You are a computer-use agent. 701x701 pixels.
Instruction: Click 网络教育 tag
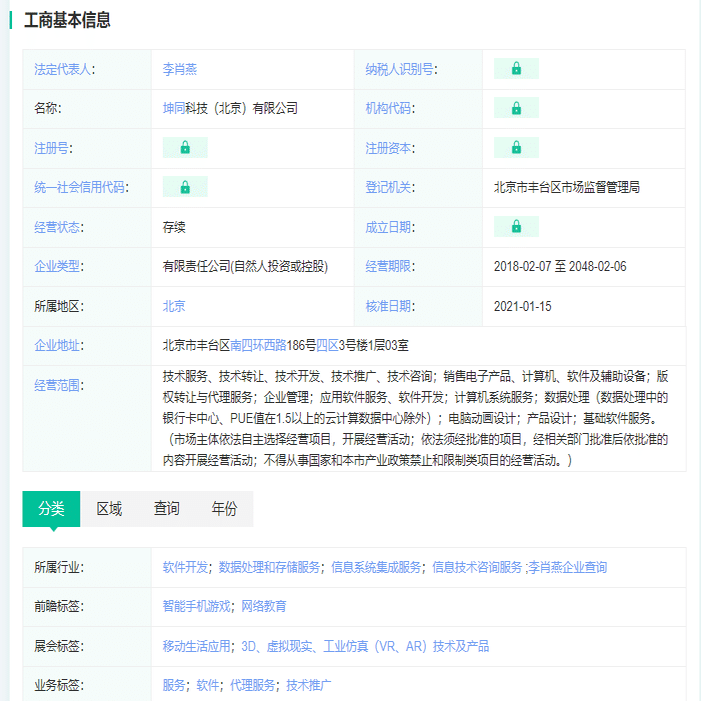(264, 606)
